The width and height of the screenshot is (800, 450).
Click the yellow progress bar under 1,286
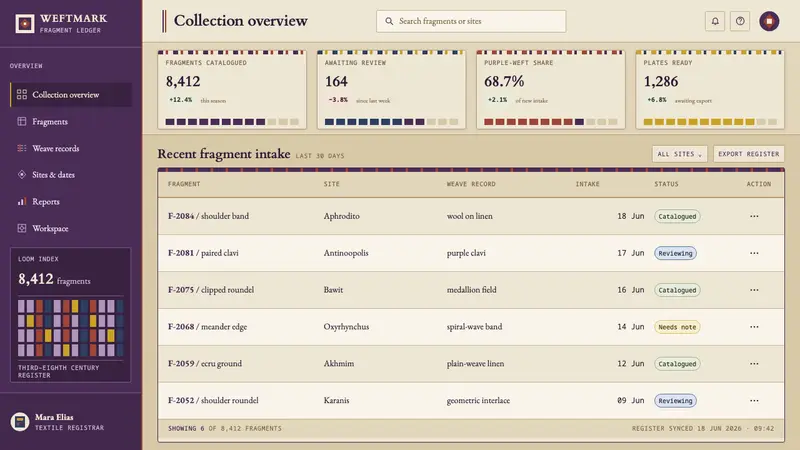[710, 122]
